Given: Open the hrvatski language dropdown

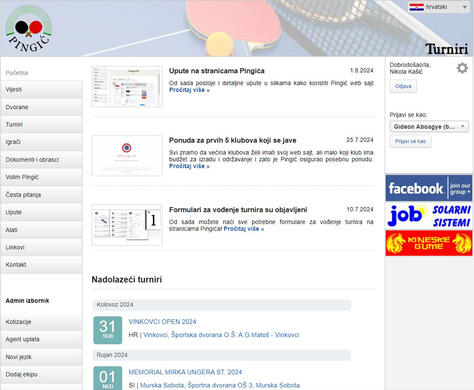Looking at the screenshot, I should pos(439,7).
